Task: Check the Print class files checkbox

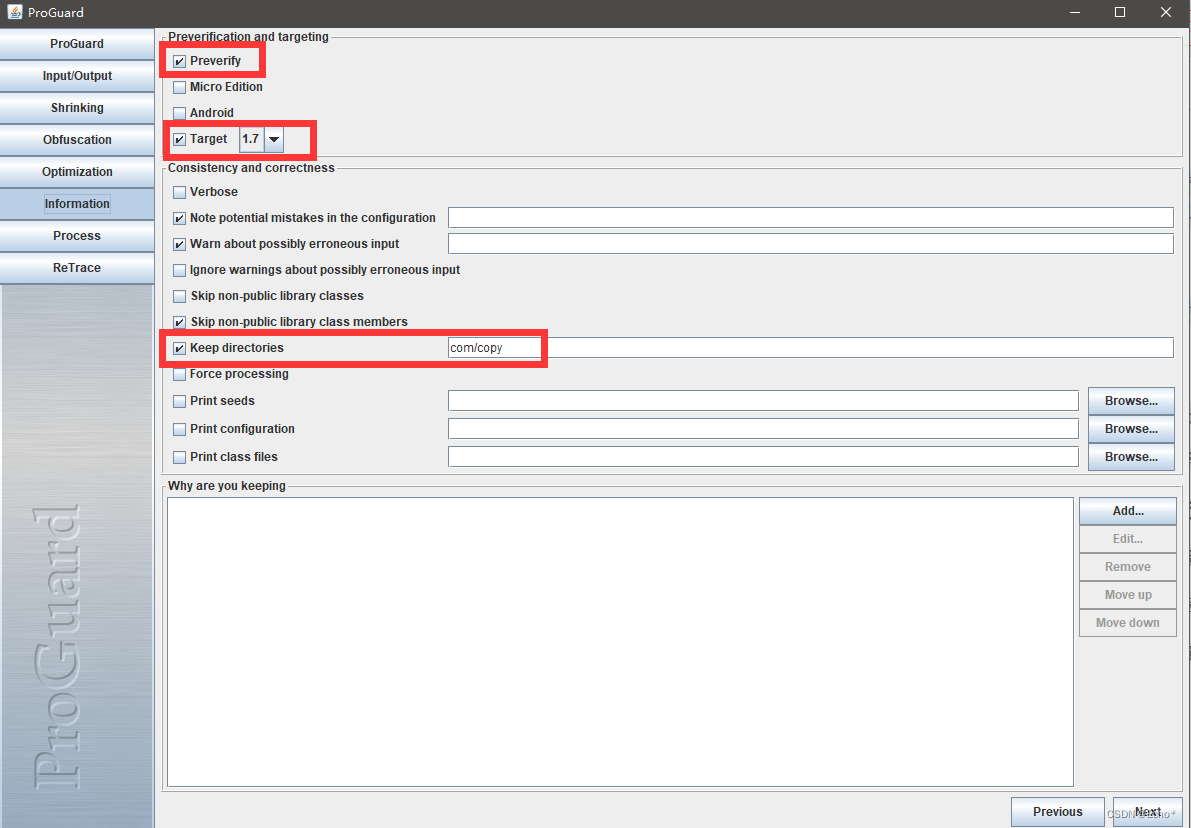Action: point(179,457)
